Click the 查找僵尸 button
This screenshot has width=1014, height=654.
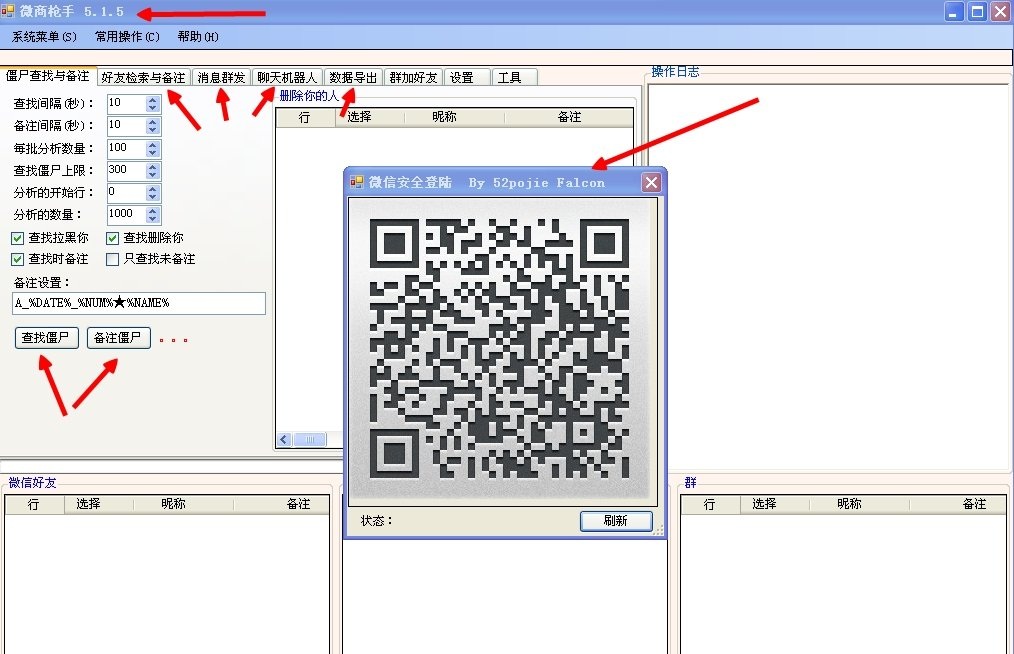pos(47,338)
